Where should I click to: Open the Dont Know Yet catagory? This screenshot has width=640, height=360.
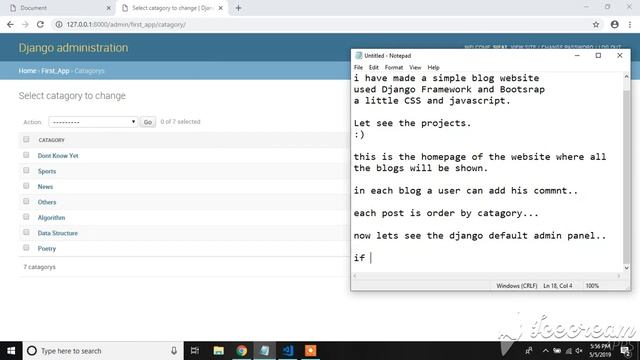coord(58,156)
